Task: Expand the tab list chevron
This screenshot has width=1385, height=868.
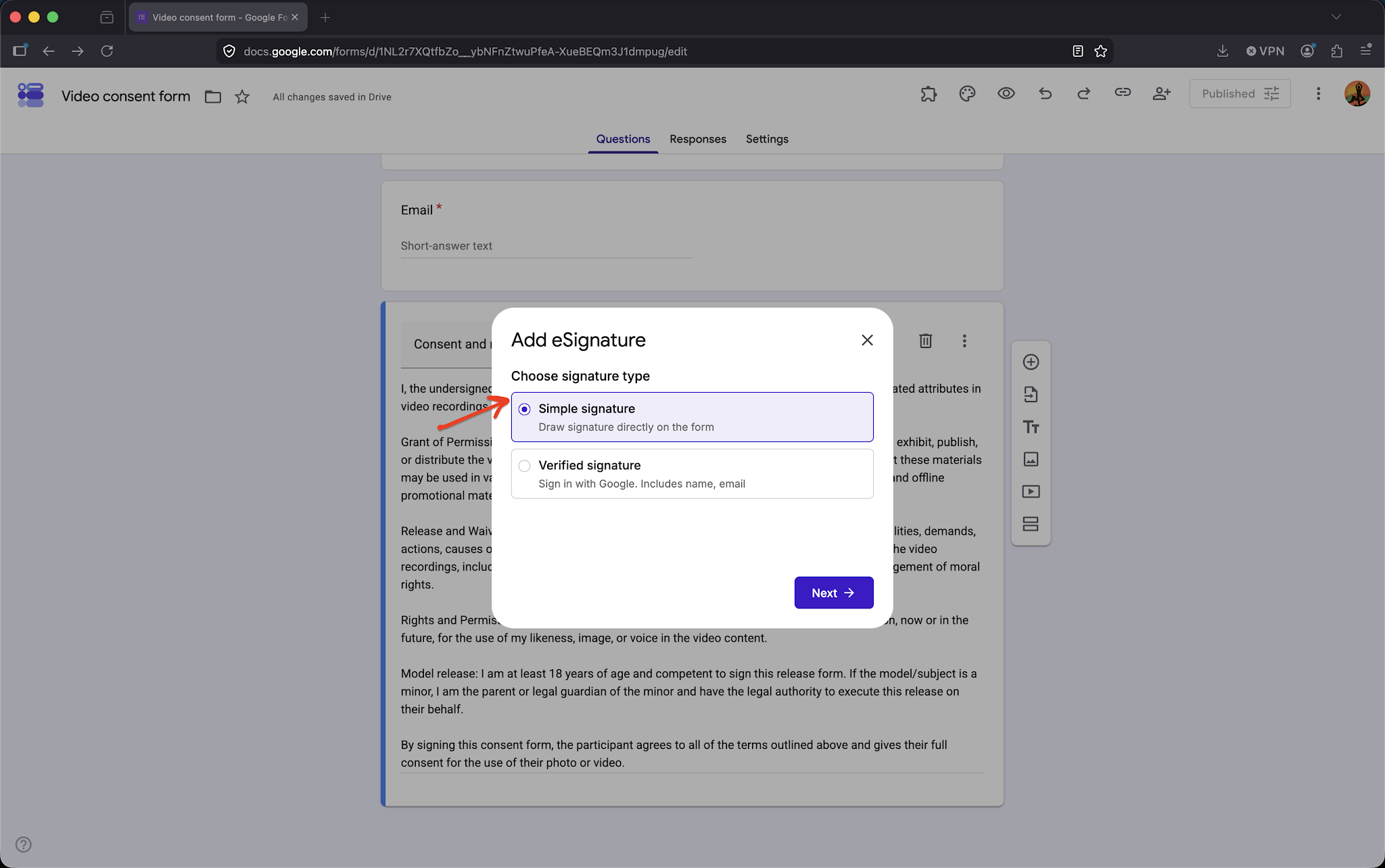Action: click(1336, 17)
